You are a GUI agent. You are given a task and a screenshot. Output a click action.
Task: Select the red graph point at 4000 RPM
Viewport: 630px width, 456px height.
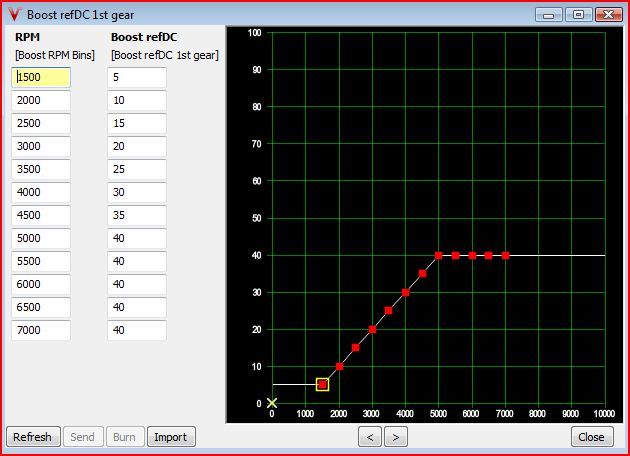(406, 292)
